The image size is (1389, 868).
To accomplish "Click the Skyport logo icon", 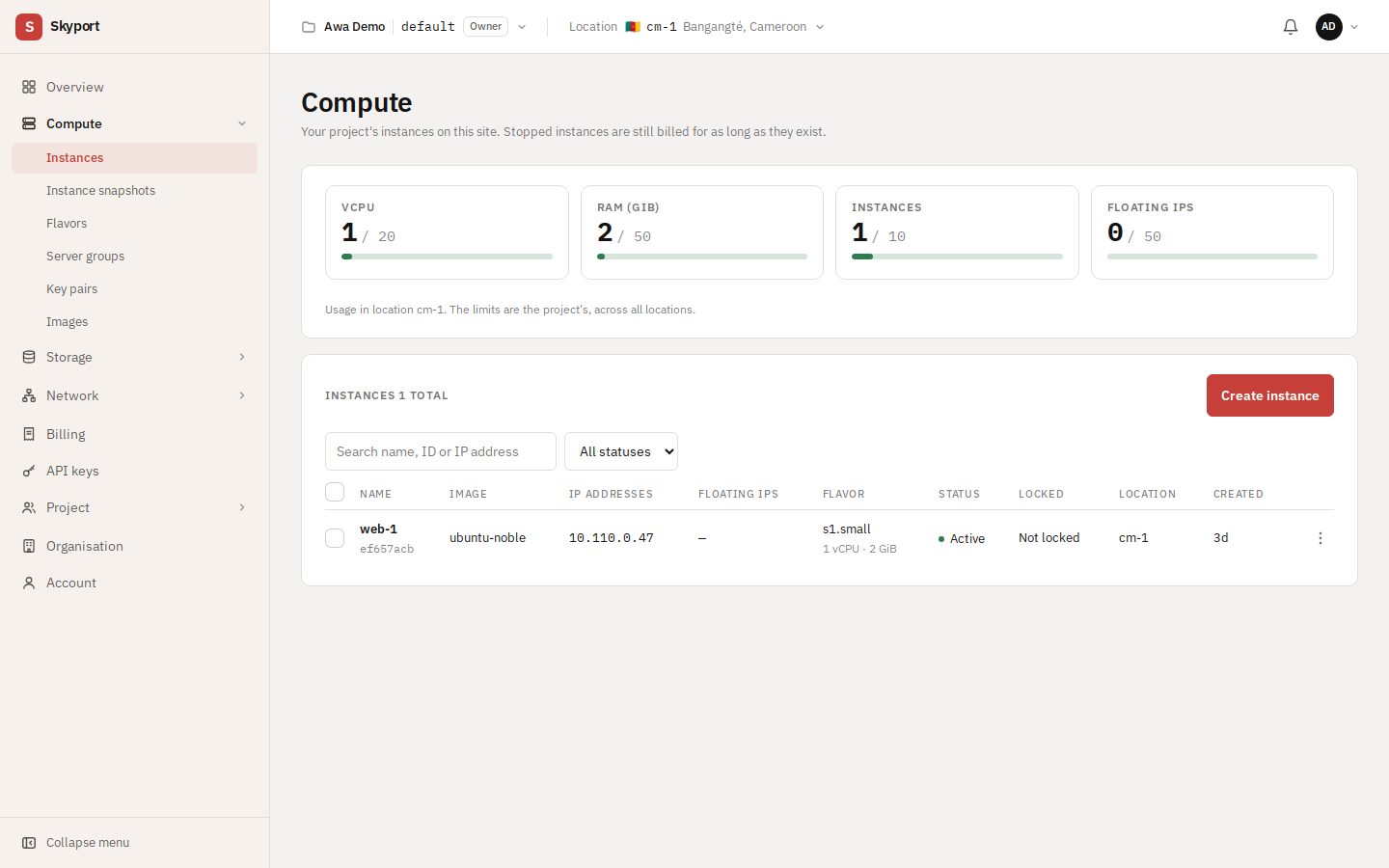I will pos(29,27).
